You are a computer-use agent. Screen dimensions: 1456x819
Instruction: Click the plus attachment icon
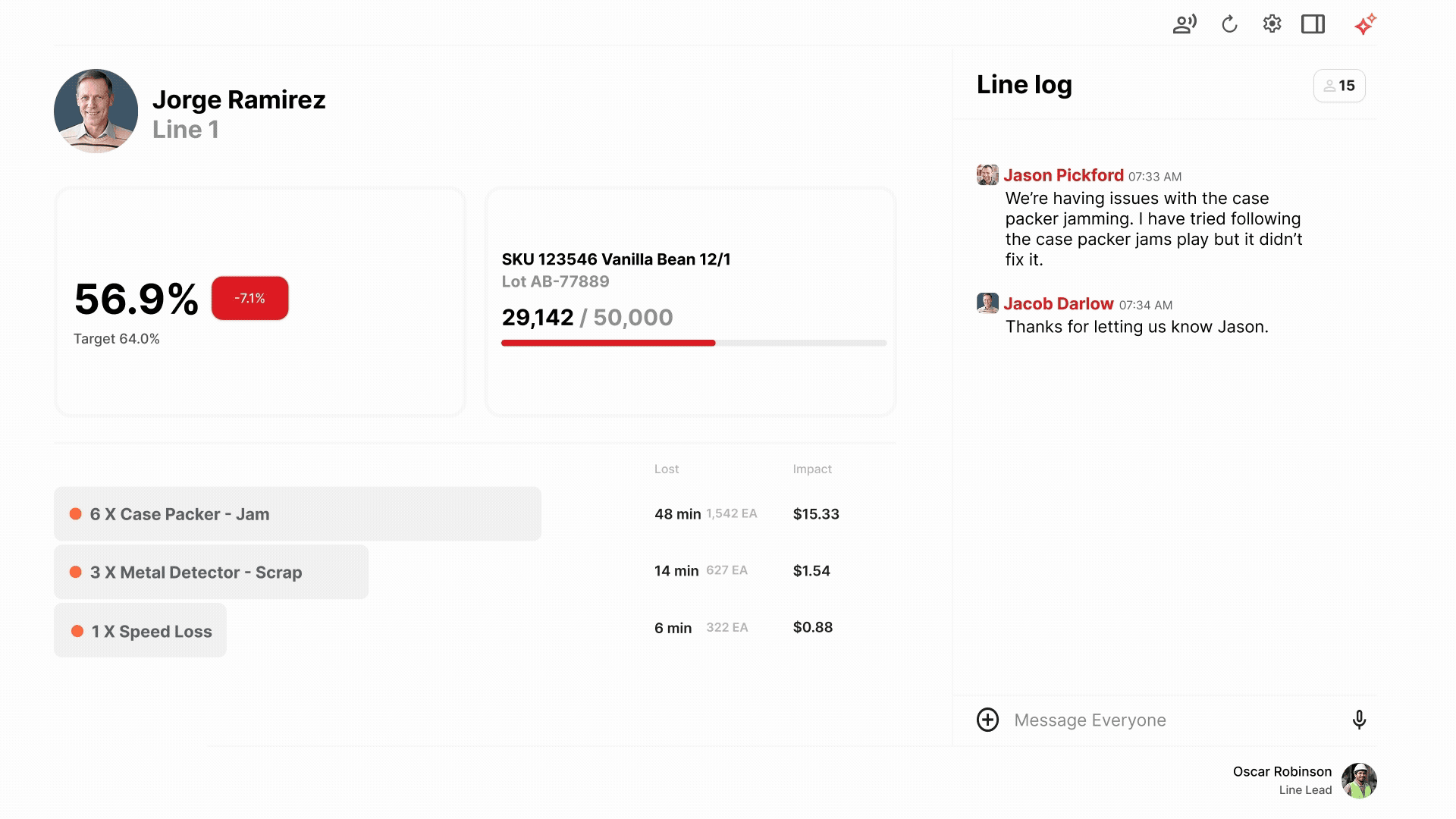[x=987, y=720]
